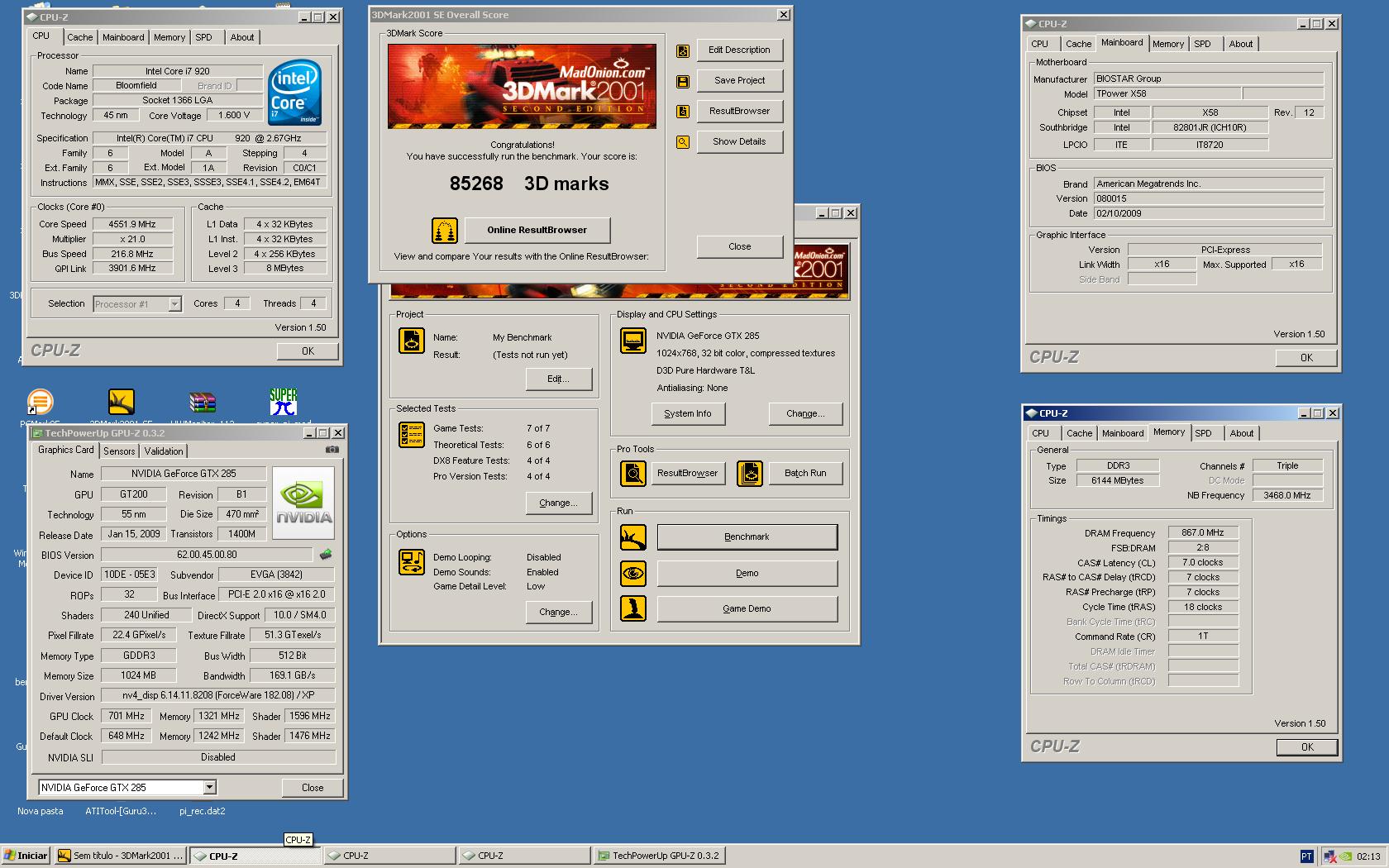1389x868 pixels.
Task: Click the motherboard Model value TPower X58
Action: pos(1167,94)
